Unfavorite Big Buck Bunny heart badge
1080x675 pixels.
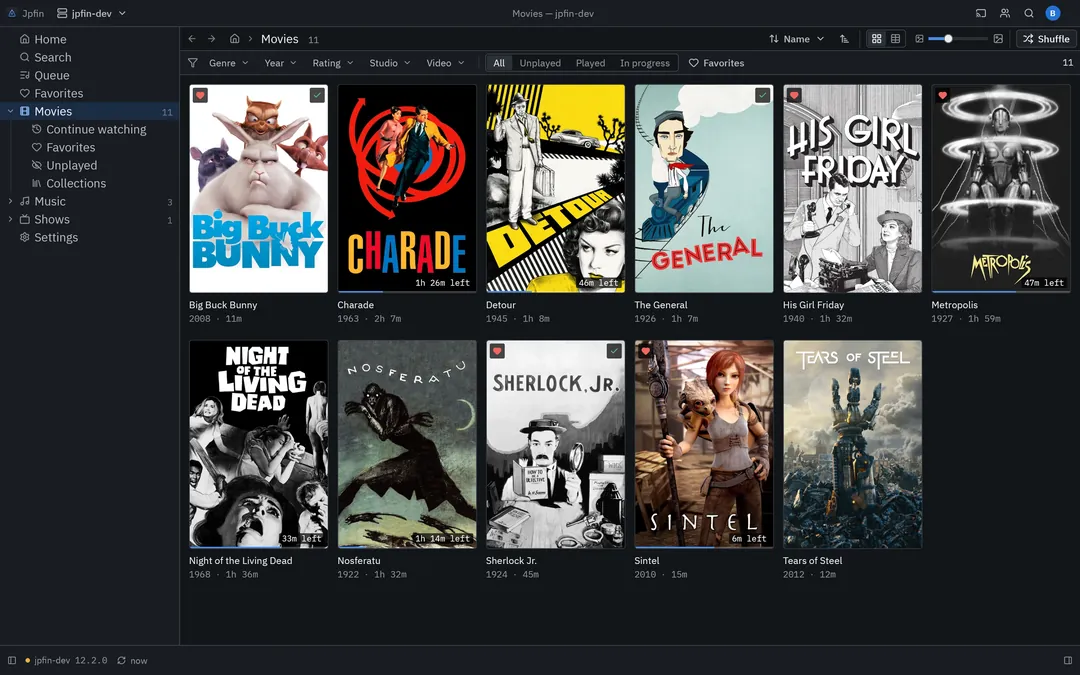[200, 95]
